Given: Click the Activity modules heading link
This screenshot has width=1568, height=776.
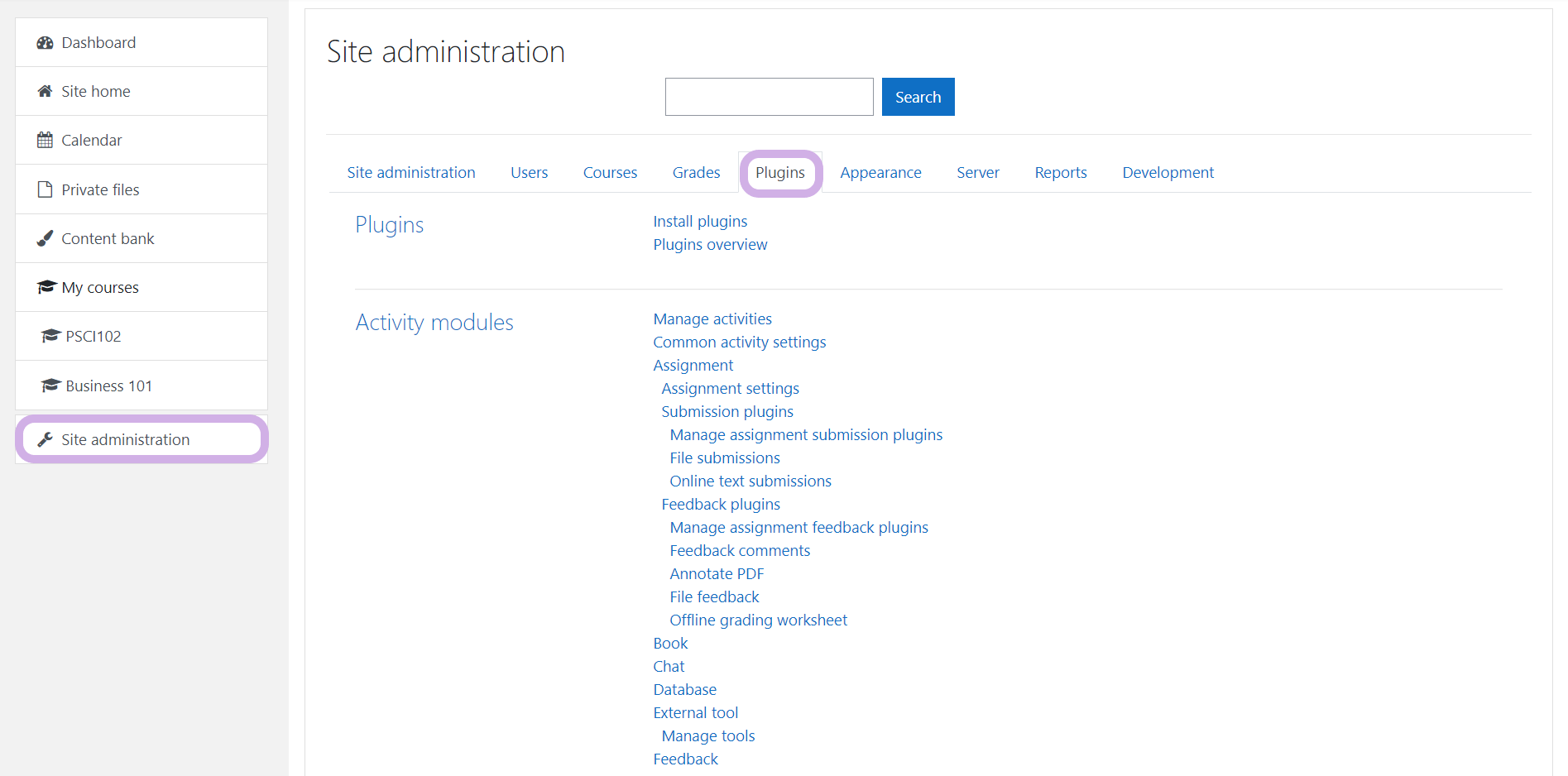Looking at the screenshot, I should point(434,323).
